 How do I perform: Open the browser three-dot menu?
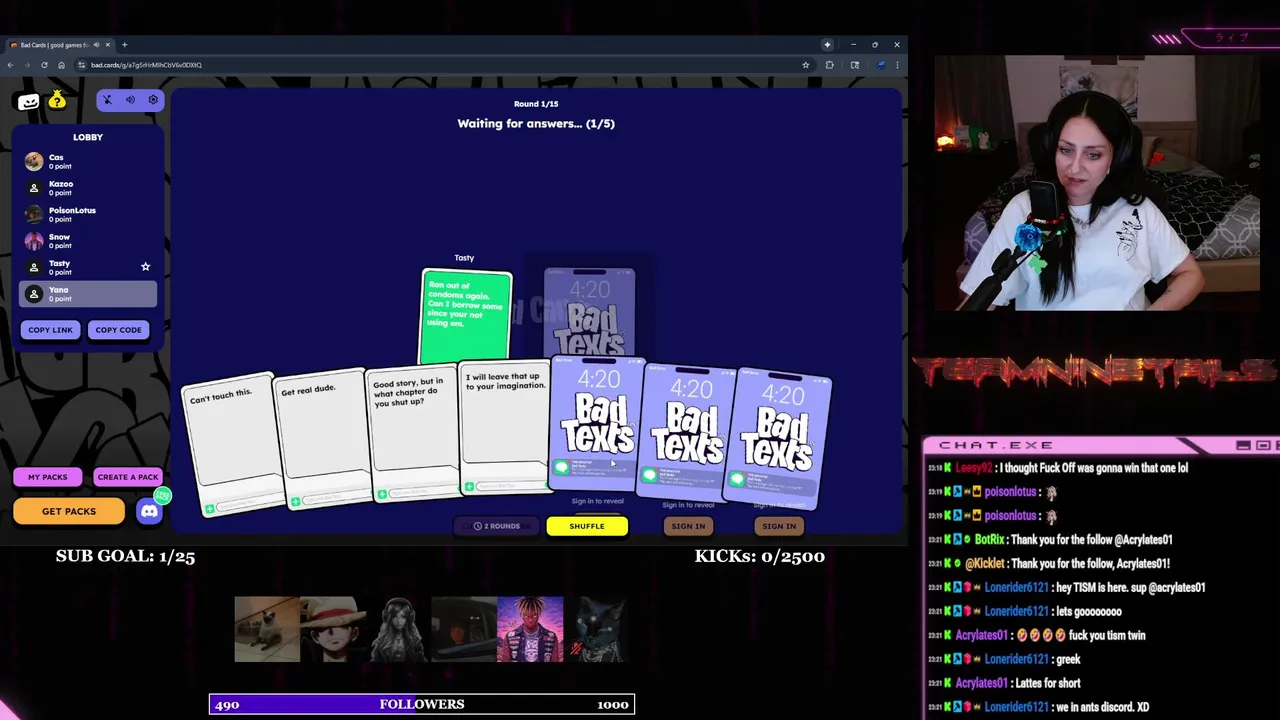898,65
